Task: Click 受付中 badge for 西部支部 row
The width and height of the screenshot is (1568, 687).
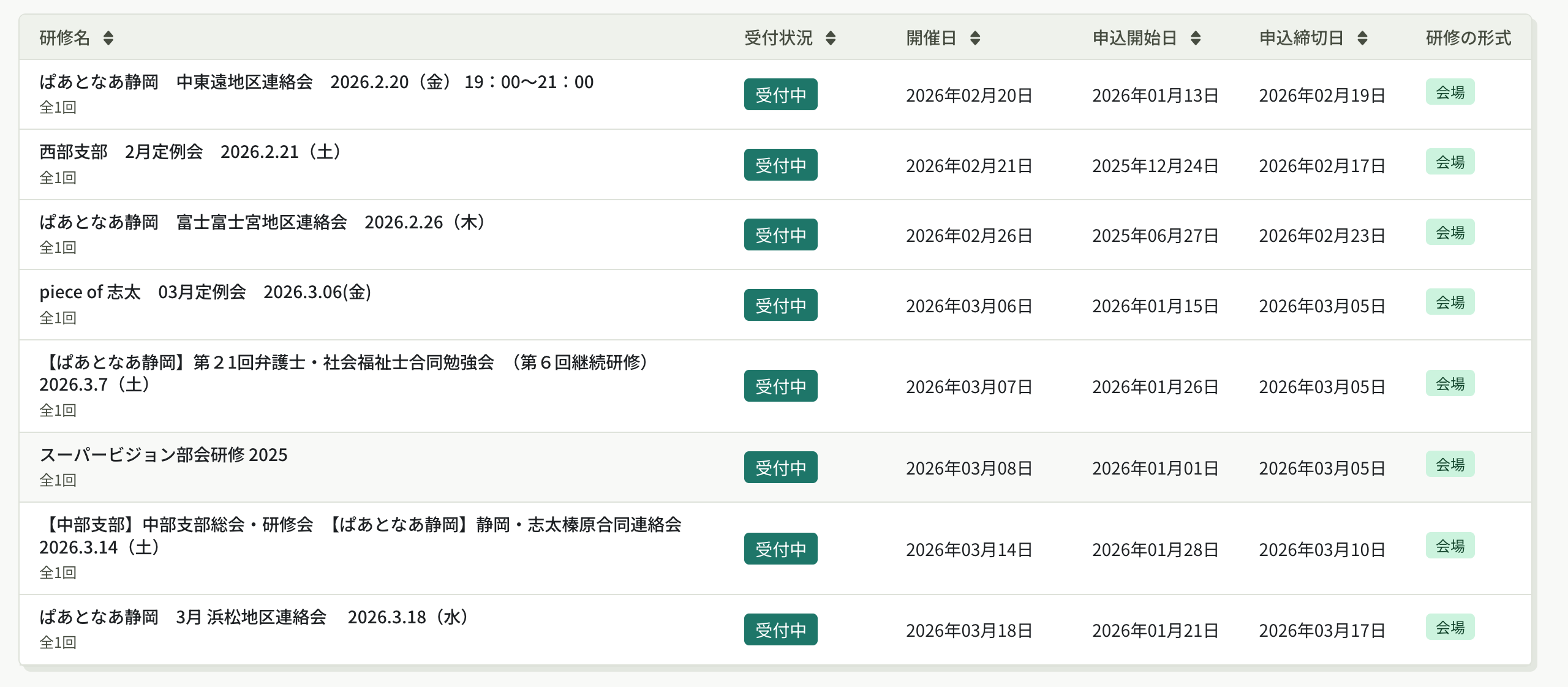Action: tap(780, 165)
